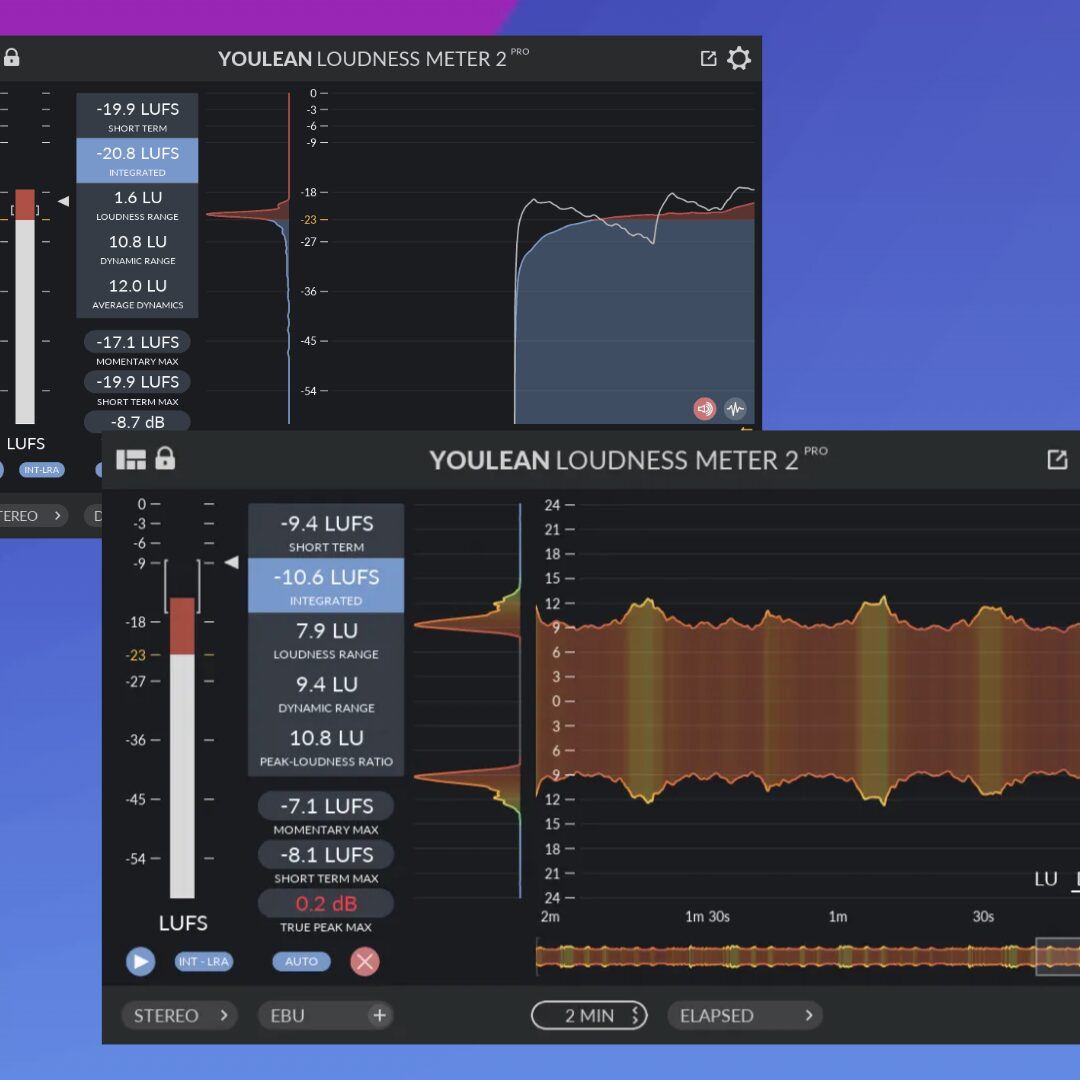Open the settings gear in the back window
The width and height of the screenshot is (1080, 1080).
pos(739,59)
